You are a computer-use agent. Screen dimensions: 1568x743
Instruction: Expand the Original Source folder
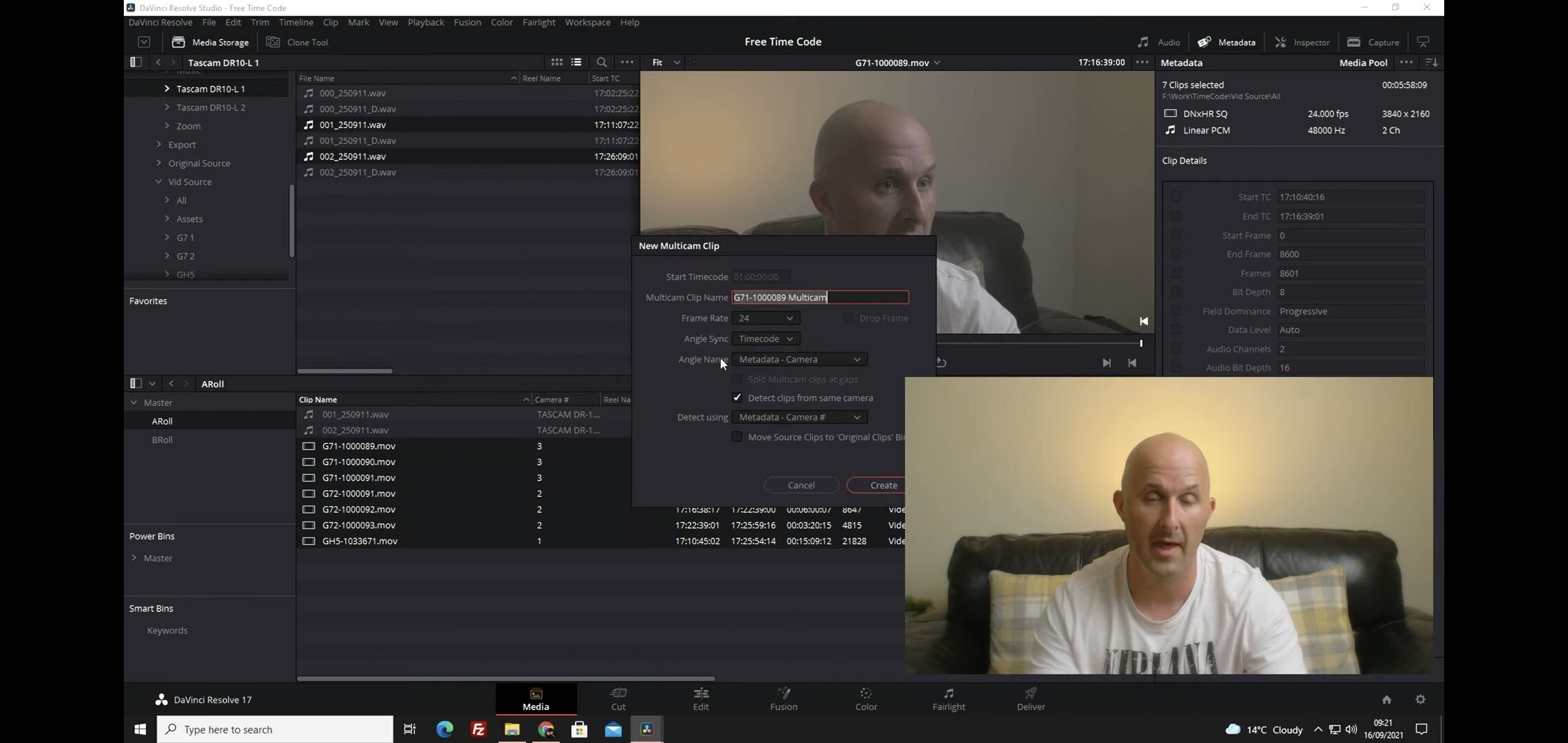tap(158, 163)
